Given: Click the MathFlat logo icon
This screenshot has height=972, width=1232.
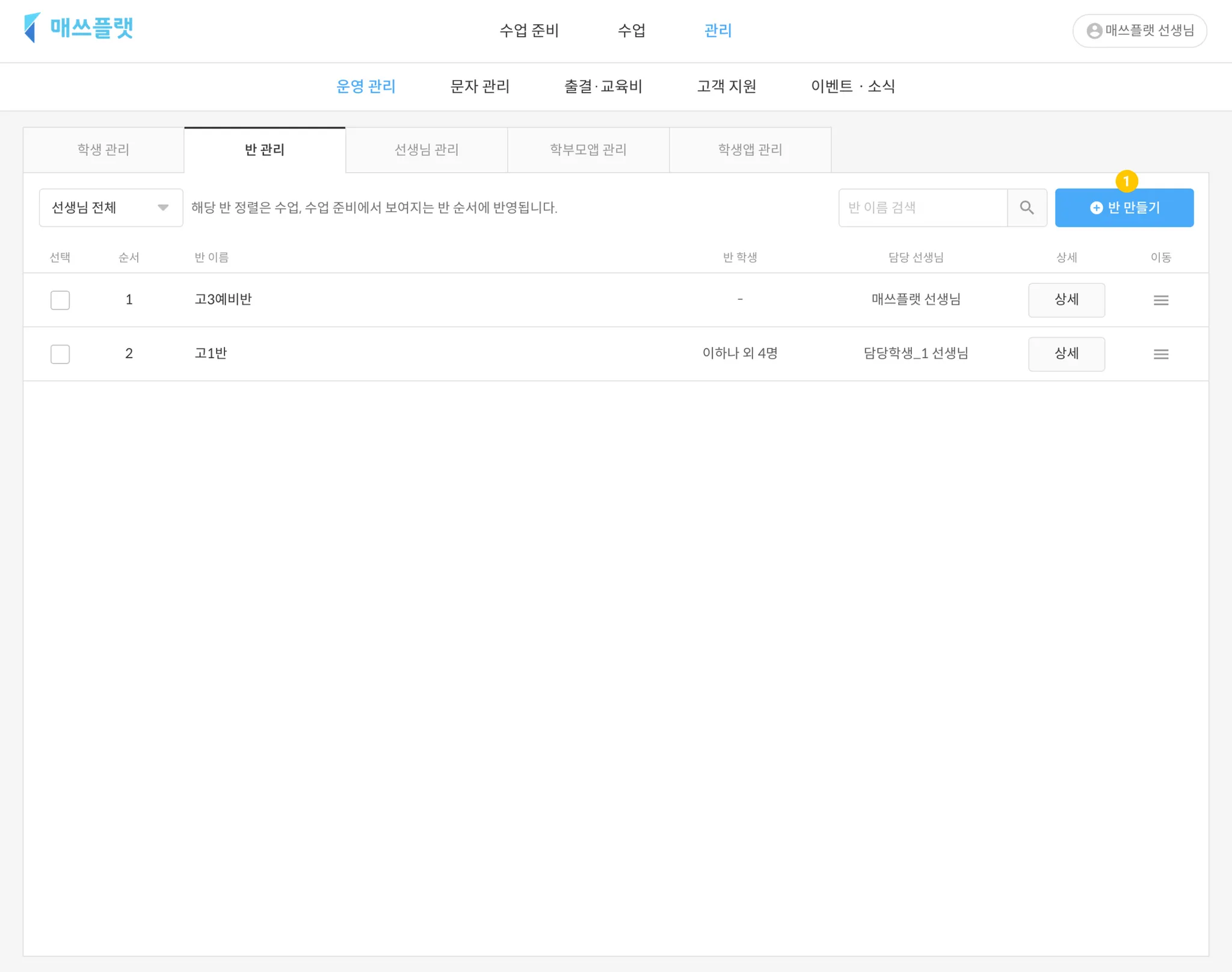Looking at the screenshot, I should [x=32, y=28].
